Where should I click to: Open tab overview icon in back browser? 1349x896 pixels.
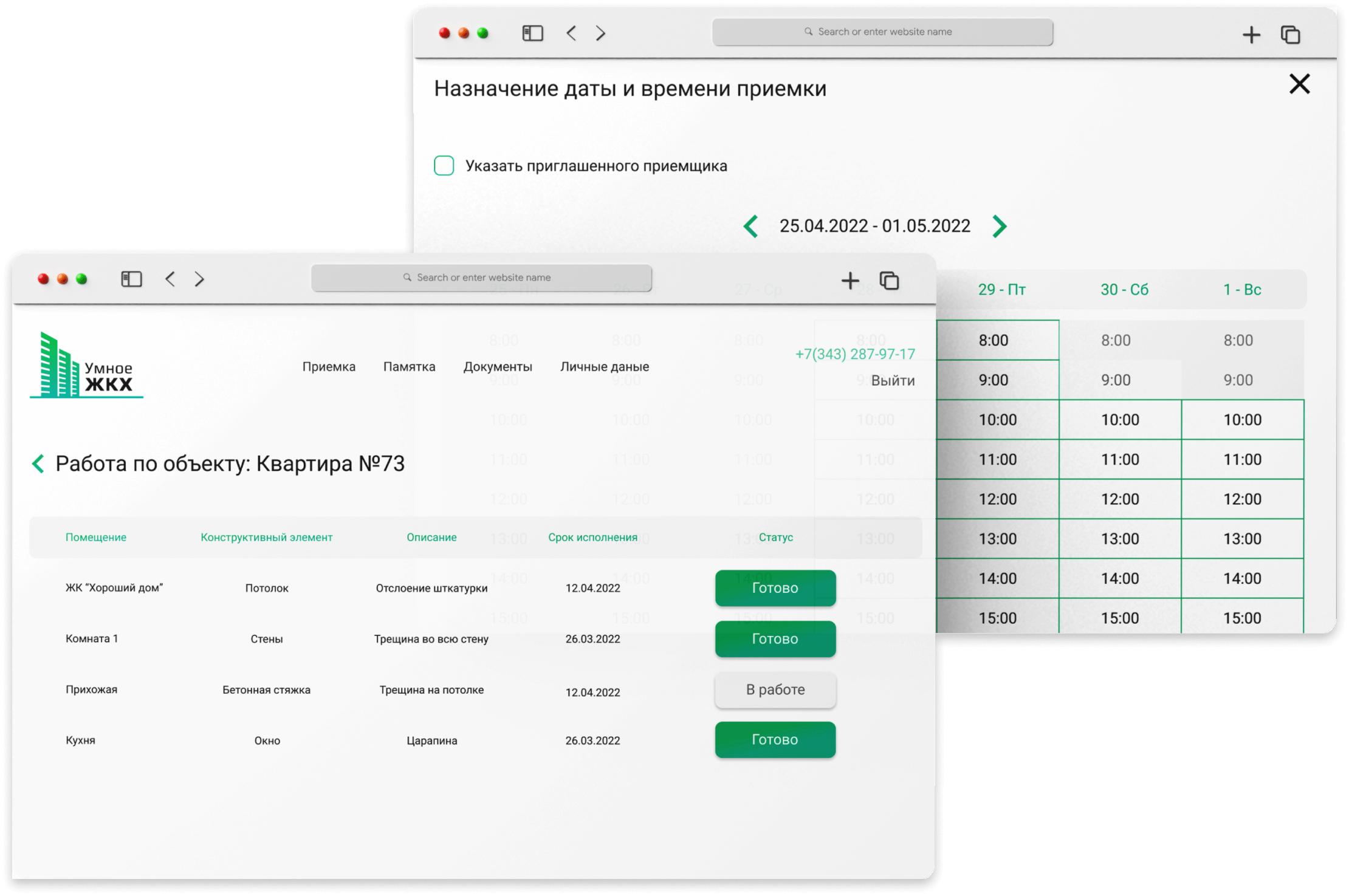(1290, 35)
